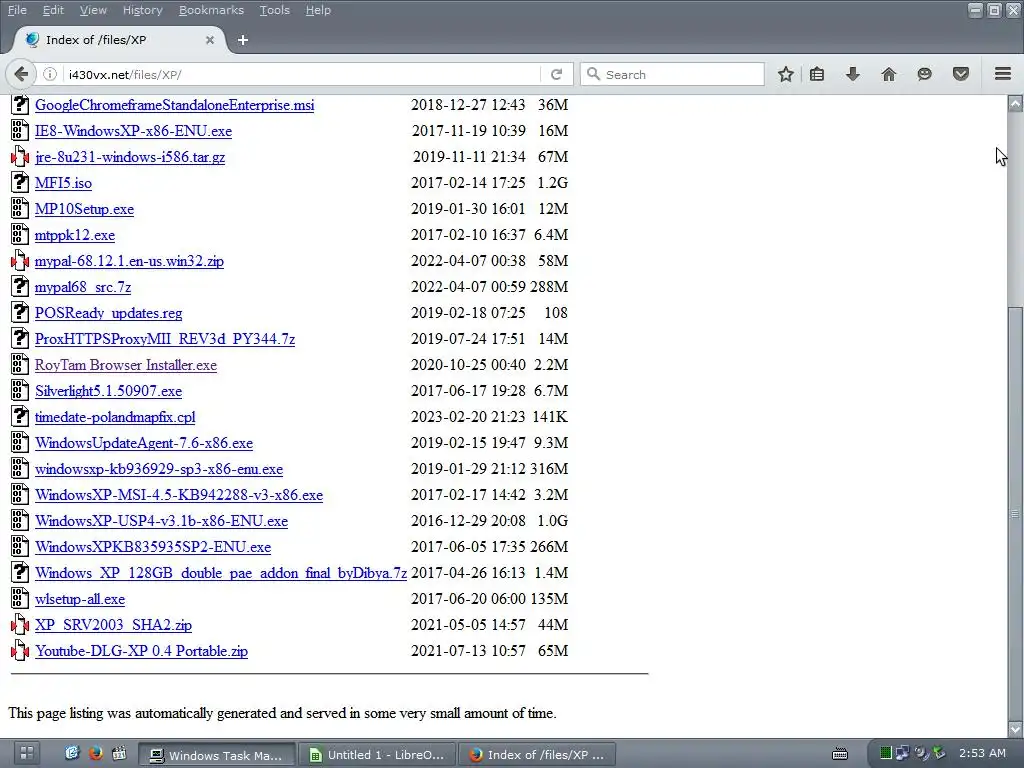Download Silverlight5.1.50907.exe
Image resolution: width=1024 pixels, height=768 pixels.
pyautogui.click(x=108, y=391)
